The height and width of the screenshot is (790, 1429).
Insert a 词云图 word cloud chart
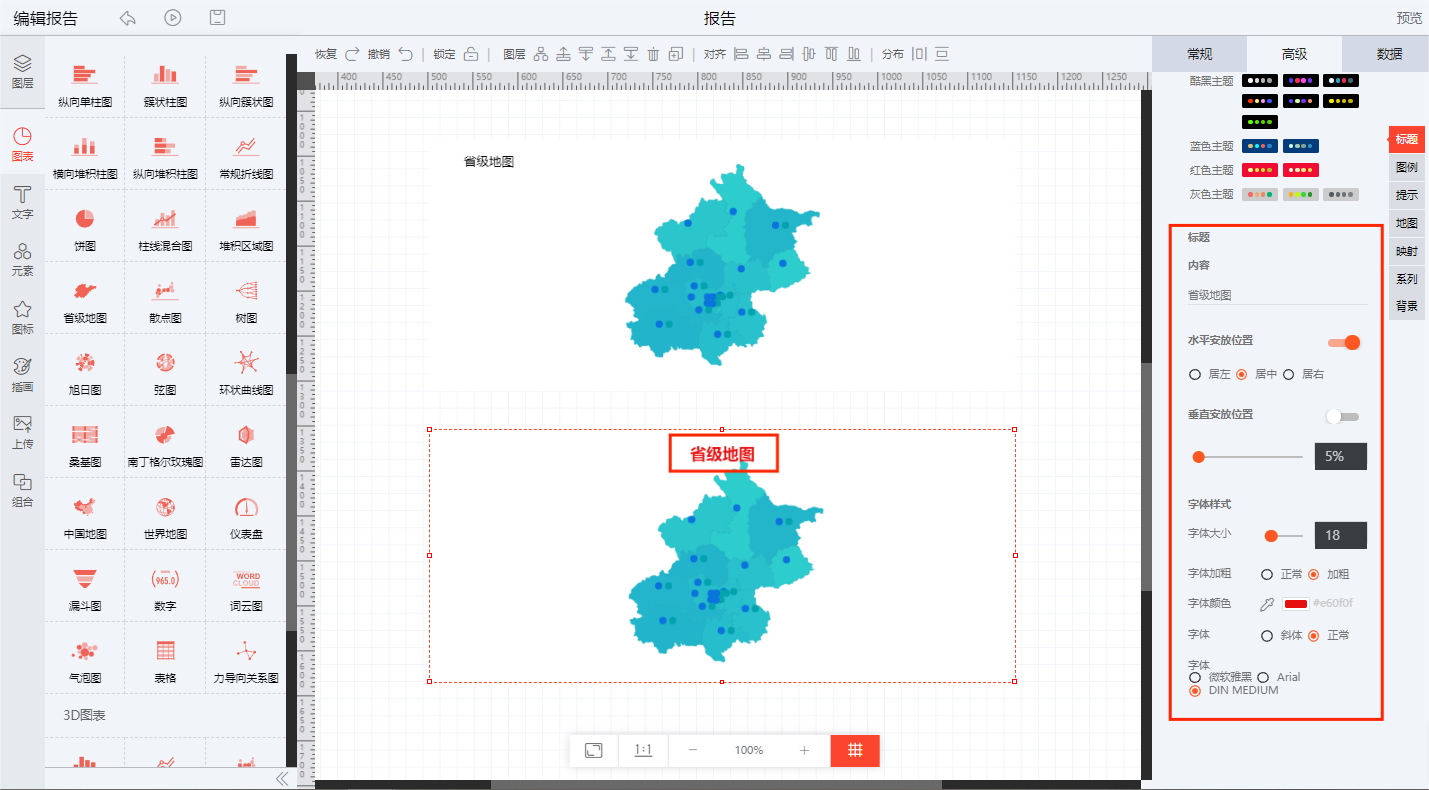pyautogui.click(x=246, y=590)
